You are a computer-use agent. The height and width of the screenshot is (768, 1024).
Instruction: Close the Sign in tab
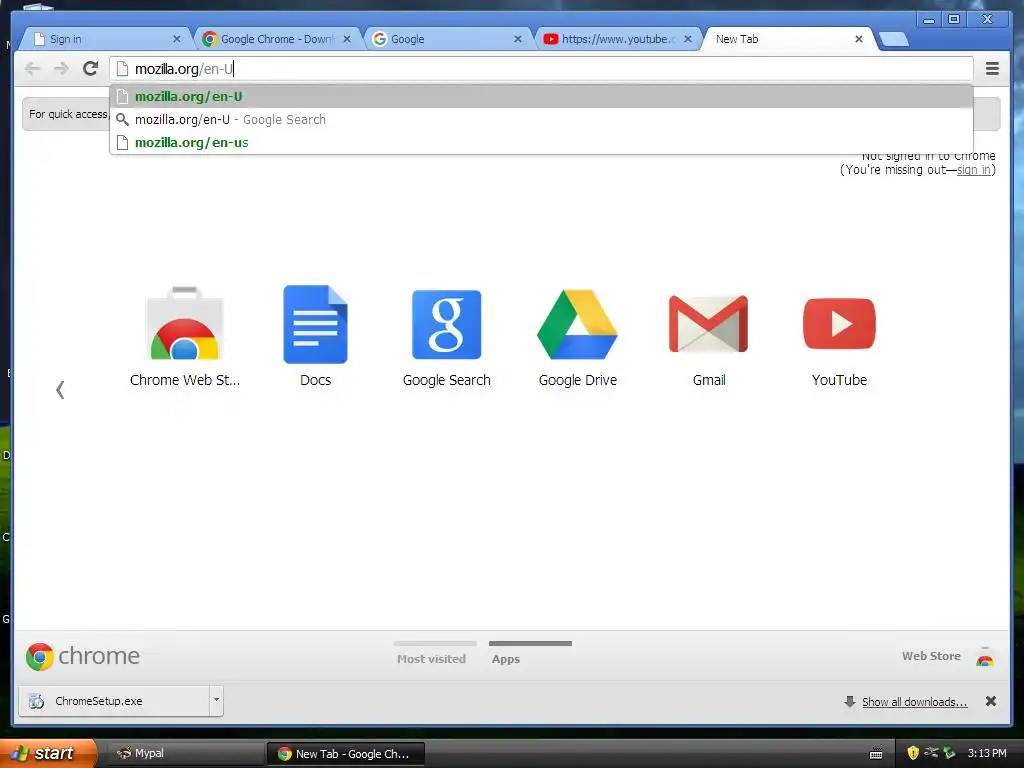(176, 39)
